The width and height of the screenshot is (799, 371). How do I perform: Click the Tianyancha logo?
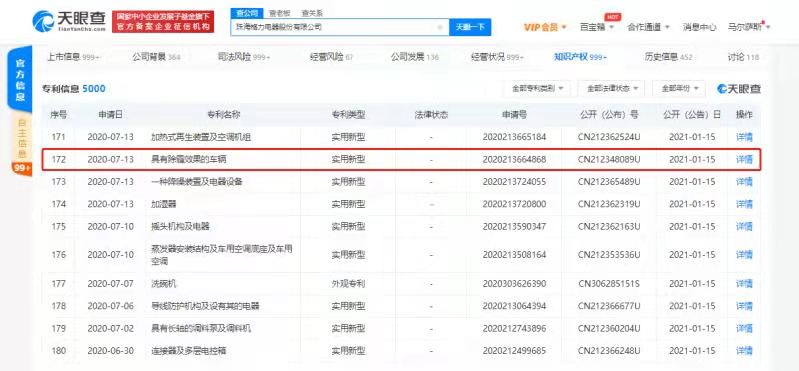click(x=69, y=21)
